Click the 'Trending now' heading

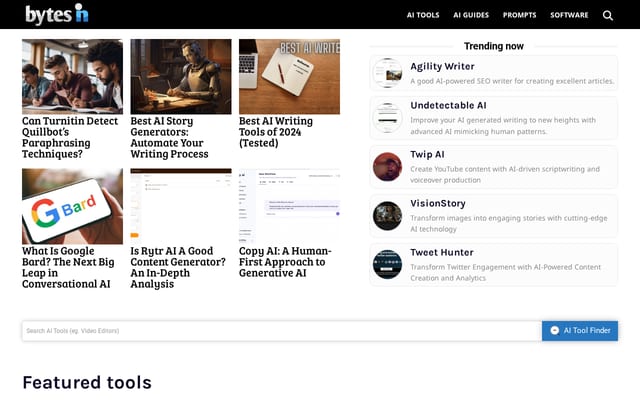point(493,46)
